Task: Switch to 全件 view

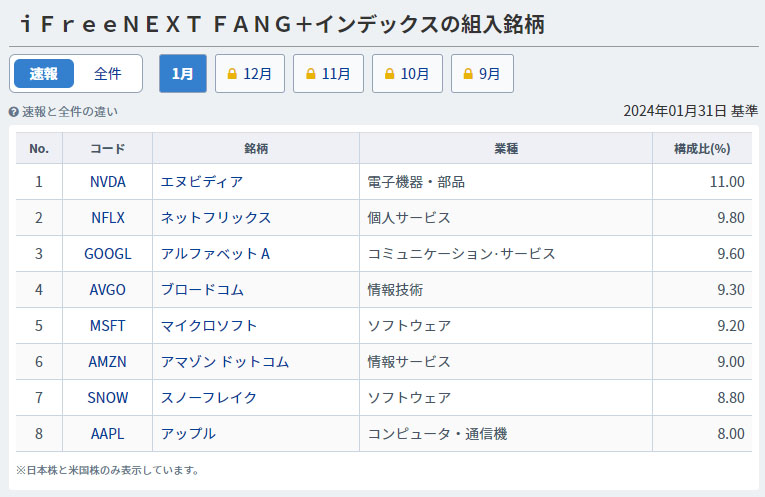Action: (x=108, y=74)
